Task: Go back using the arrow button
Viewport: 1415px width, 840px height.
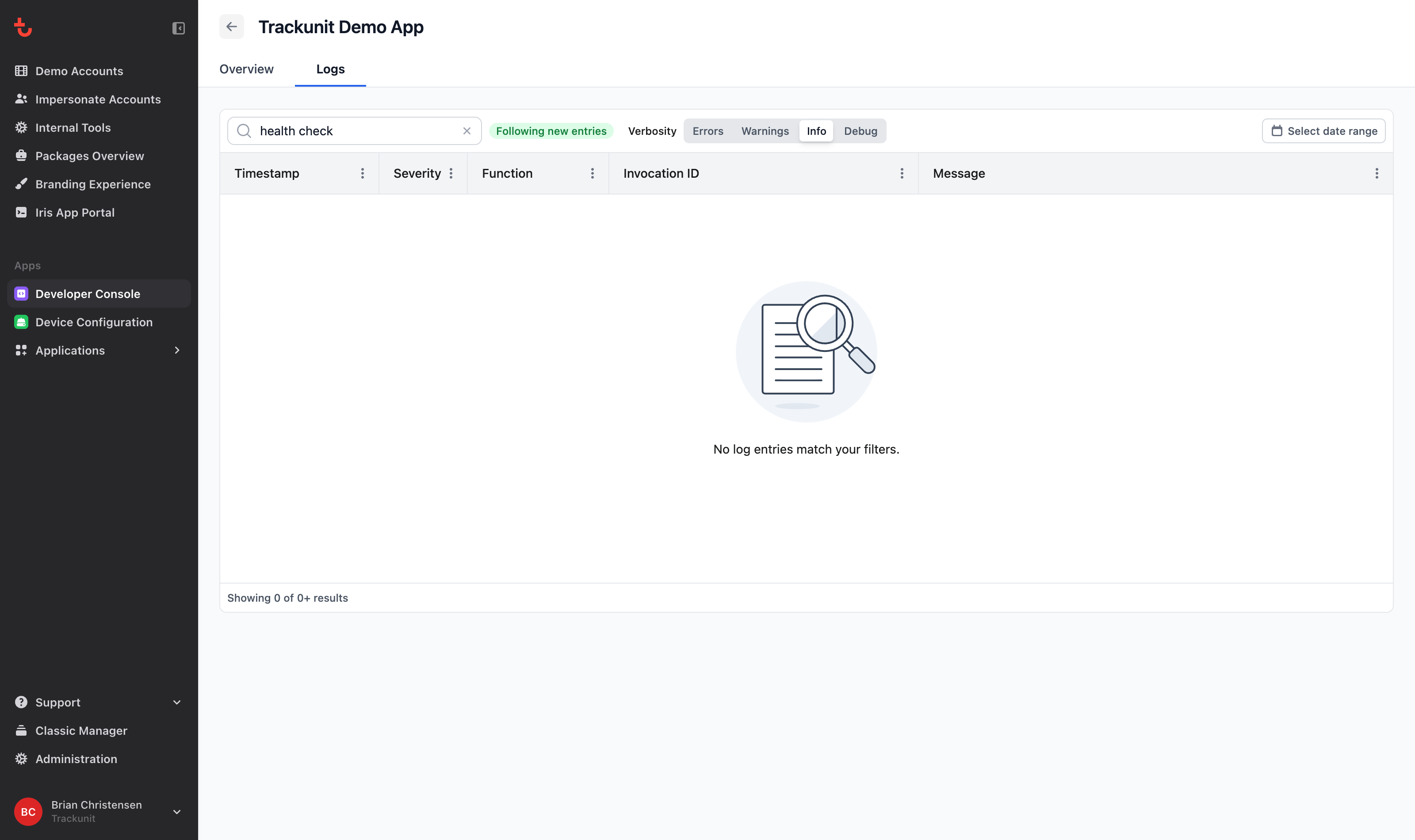Action: tap(232, 27)
